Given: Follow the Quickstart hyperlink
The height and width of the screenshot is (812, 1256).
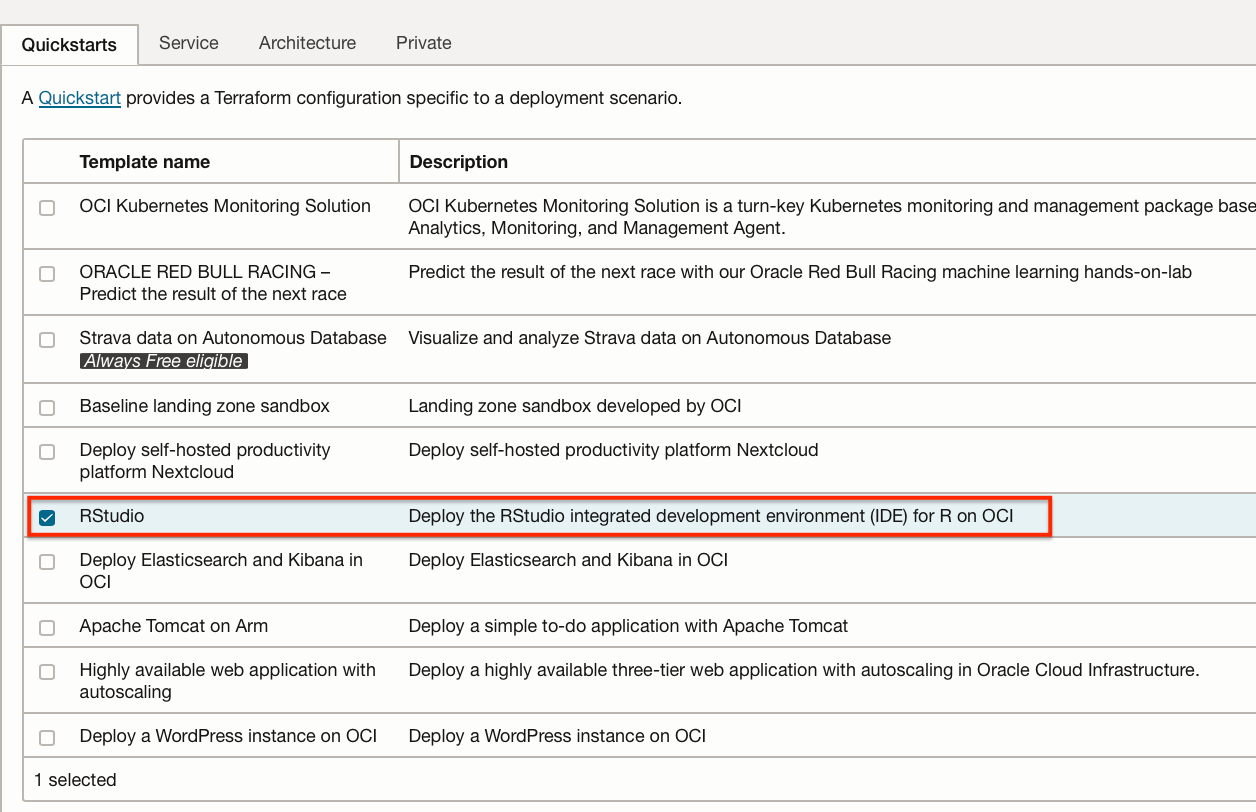Looking at the screenshot, I should pyautogui.click(x=80, y=98).
